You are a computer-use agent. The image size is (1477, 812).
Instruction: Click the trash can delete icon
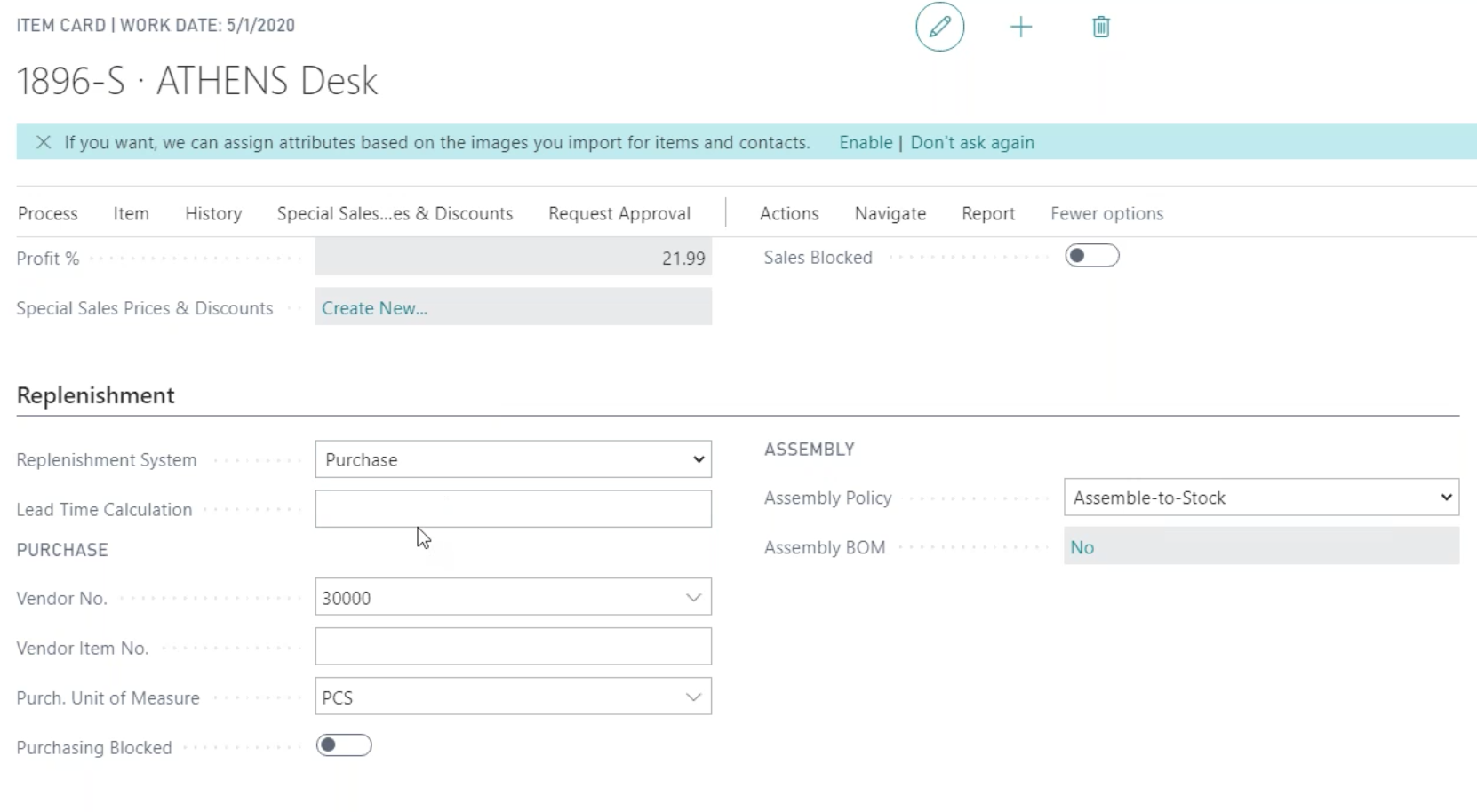[1101, 27]
